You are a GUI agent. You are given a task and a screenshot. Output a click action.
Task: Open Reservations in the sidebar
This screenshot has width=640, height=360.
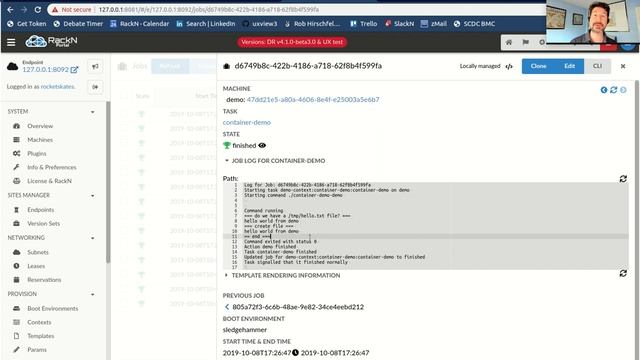tap(44, 280)
